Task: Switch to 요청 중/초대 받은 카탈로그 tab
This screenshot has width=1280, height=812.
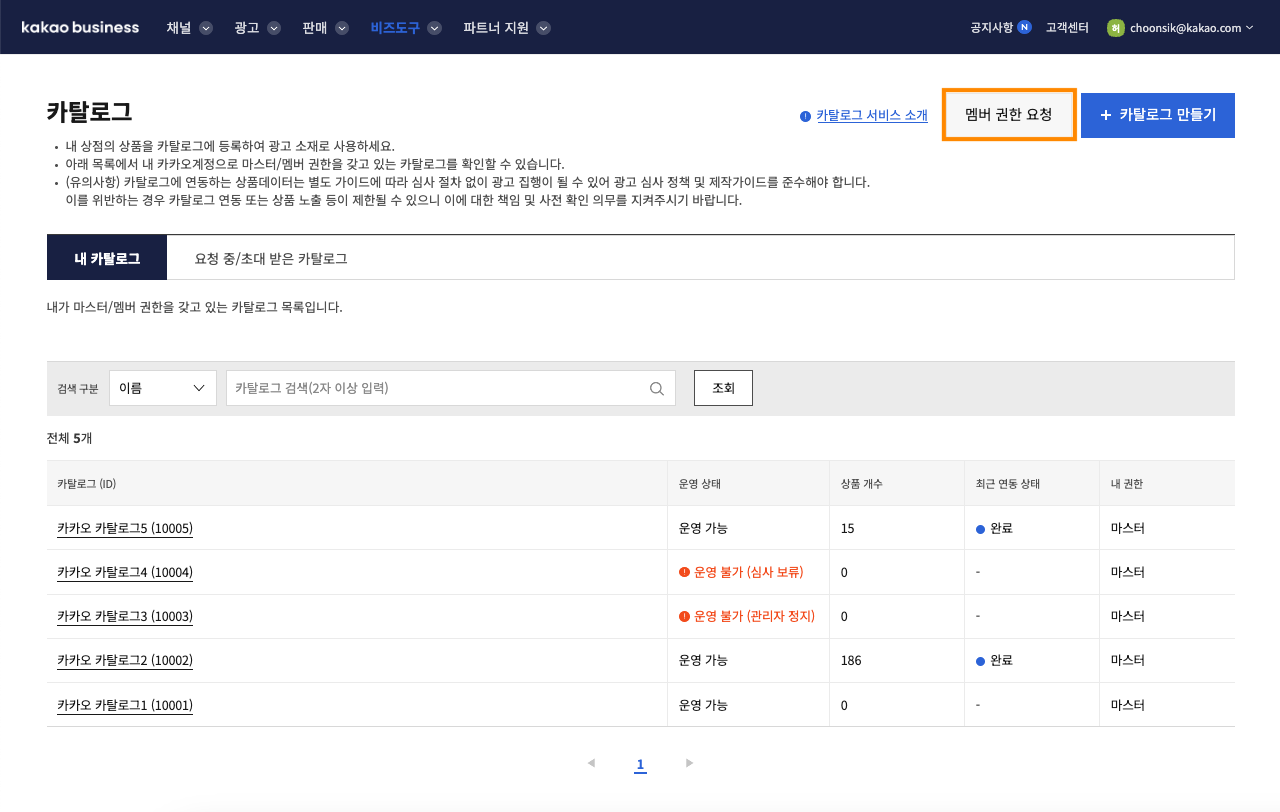Action: pos(271,258)
